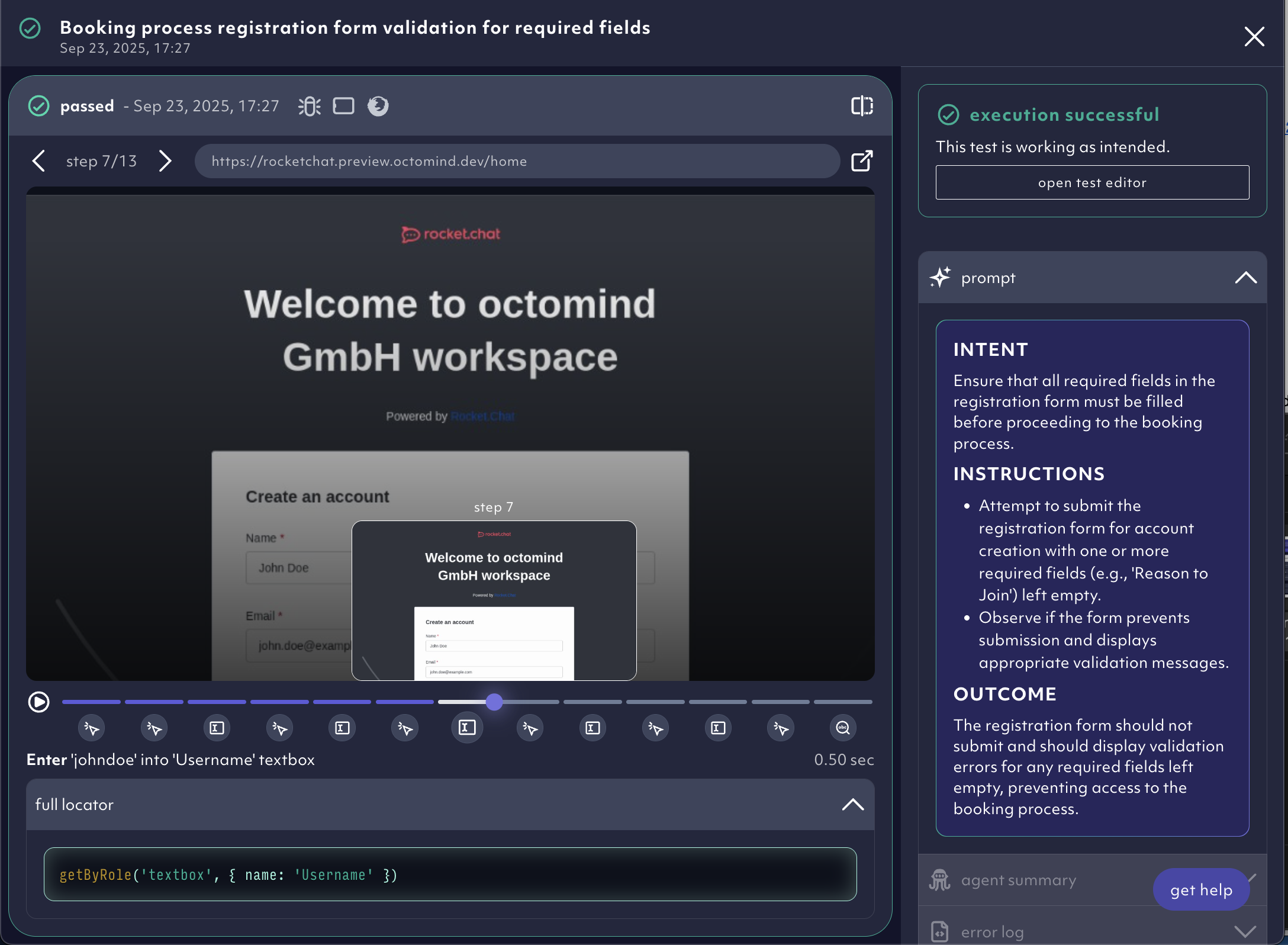Click the debug bug icon

pyautogui.click(x=309, y=106)
